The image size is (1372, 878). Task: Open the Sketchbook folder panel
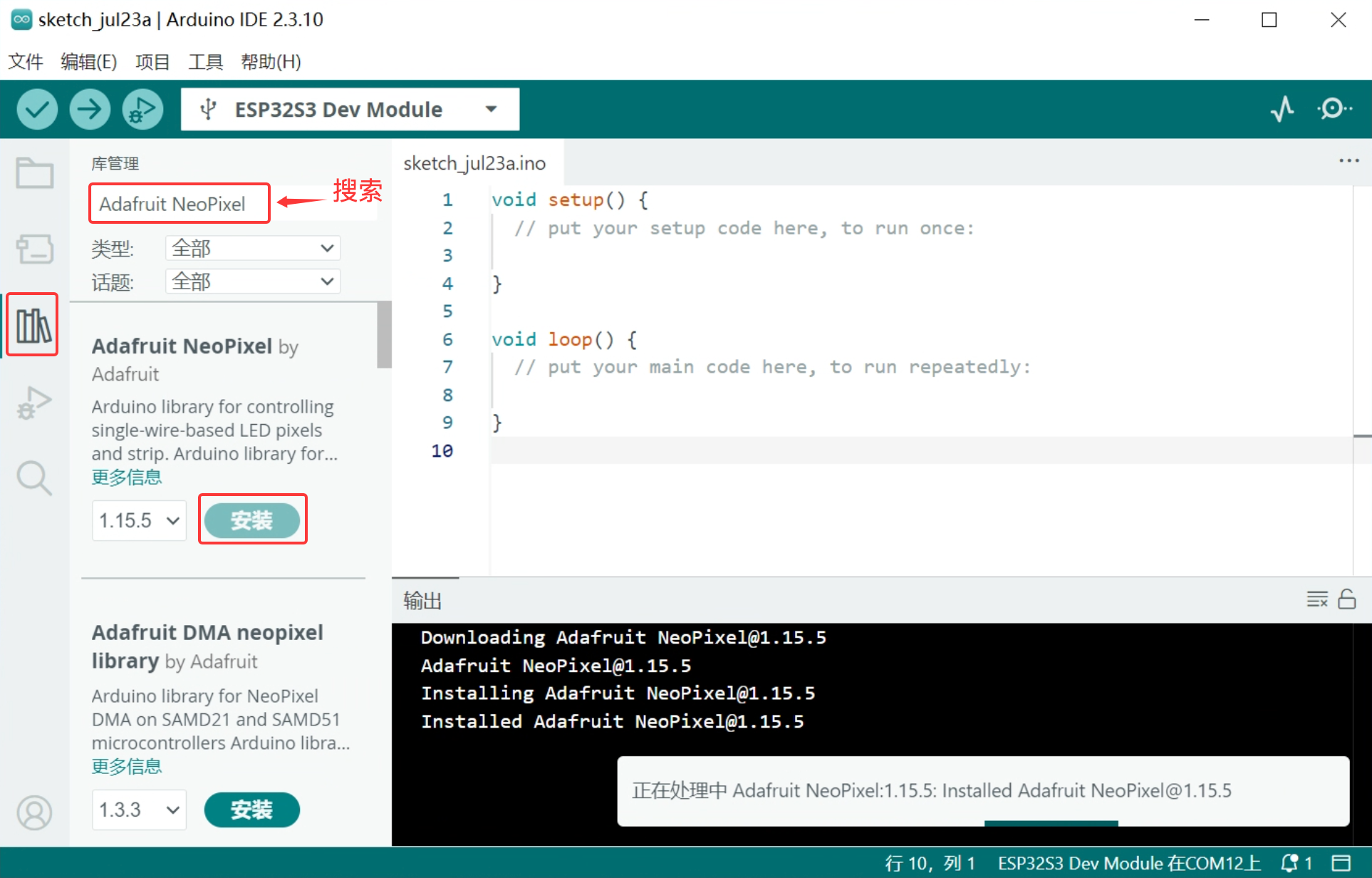pos(34,173)
